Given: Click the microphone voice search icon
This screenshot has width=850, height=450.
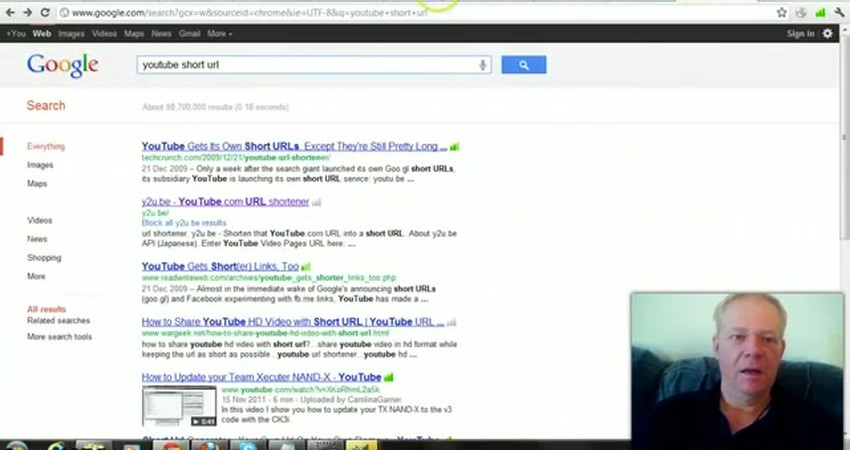Looking at the screenshot, I should coord(483,65).
